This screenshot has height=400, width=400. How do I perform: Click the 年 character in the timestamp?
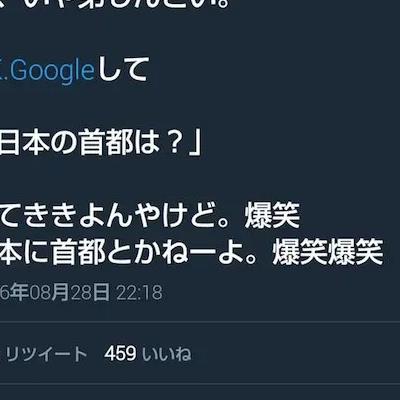pyautogui.click(x=21, y=293)
